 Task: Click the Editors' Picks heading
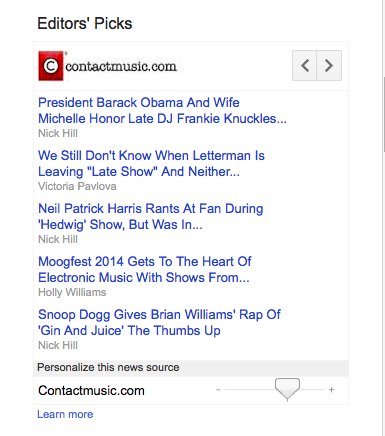pos(85,24)
